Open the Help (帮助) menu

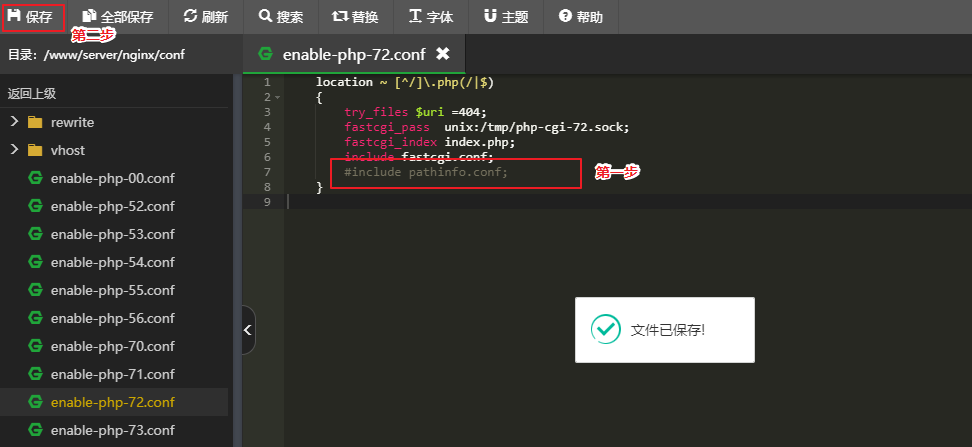tap(581, 17)
